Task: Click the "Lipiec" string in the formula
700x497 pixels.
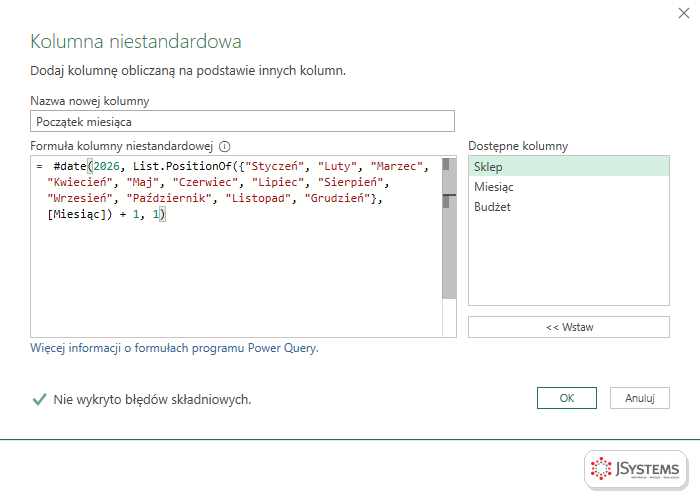Action: (278, 182)
